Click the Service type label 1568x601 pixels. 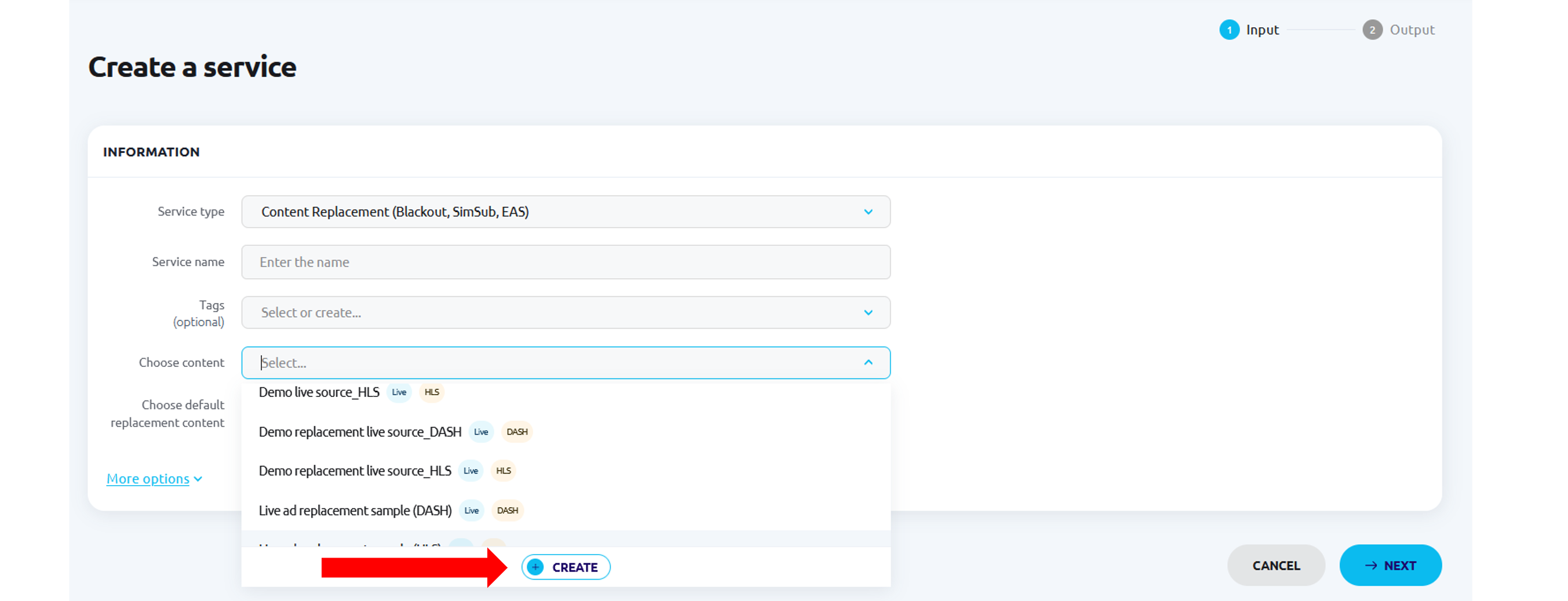(x=191, y=212)
